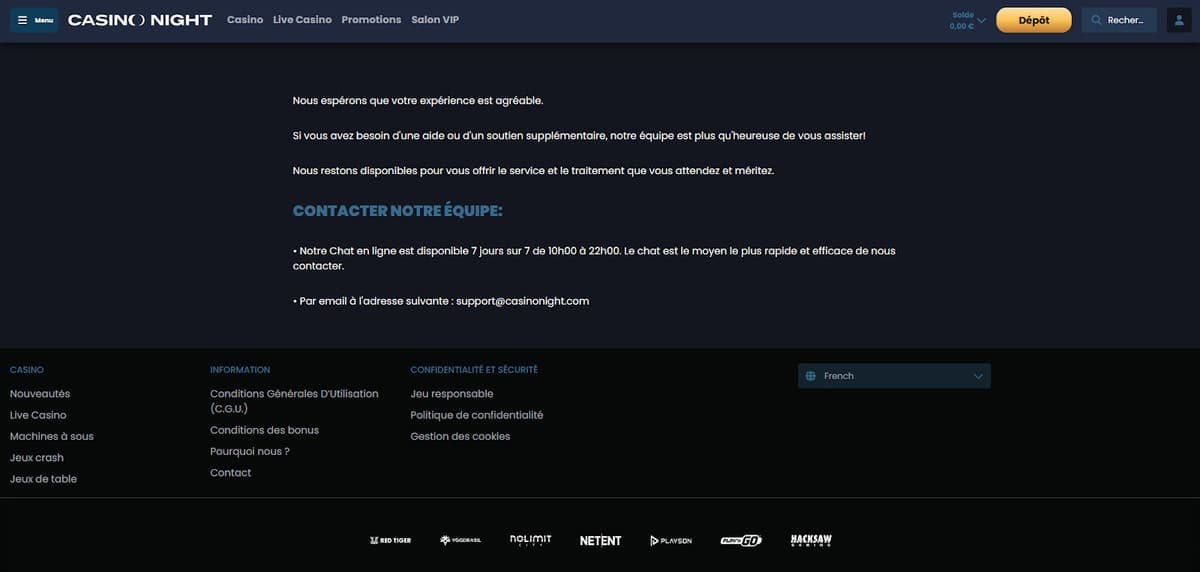
Task: Open the Salon VIP page
Action: click(435, 20)
